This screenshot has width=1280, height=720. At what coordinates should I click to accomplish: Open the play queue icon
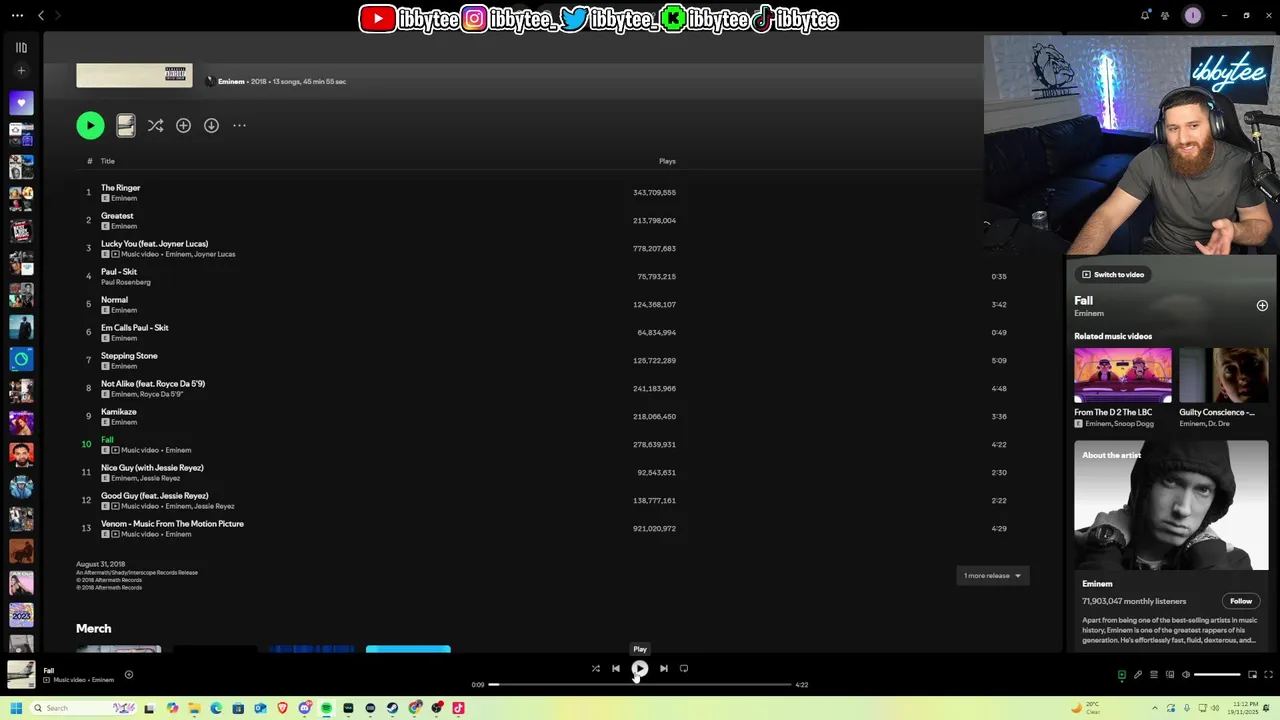click(1153, 675)
